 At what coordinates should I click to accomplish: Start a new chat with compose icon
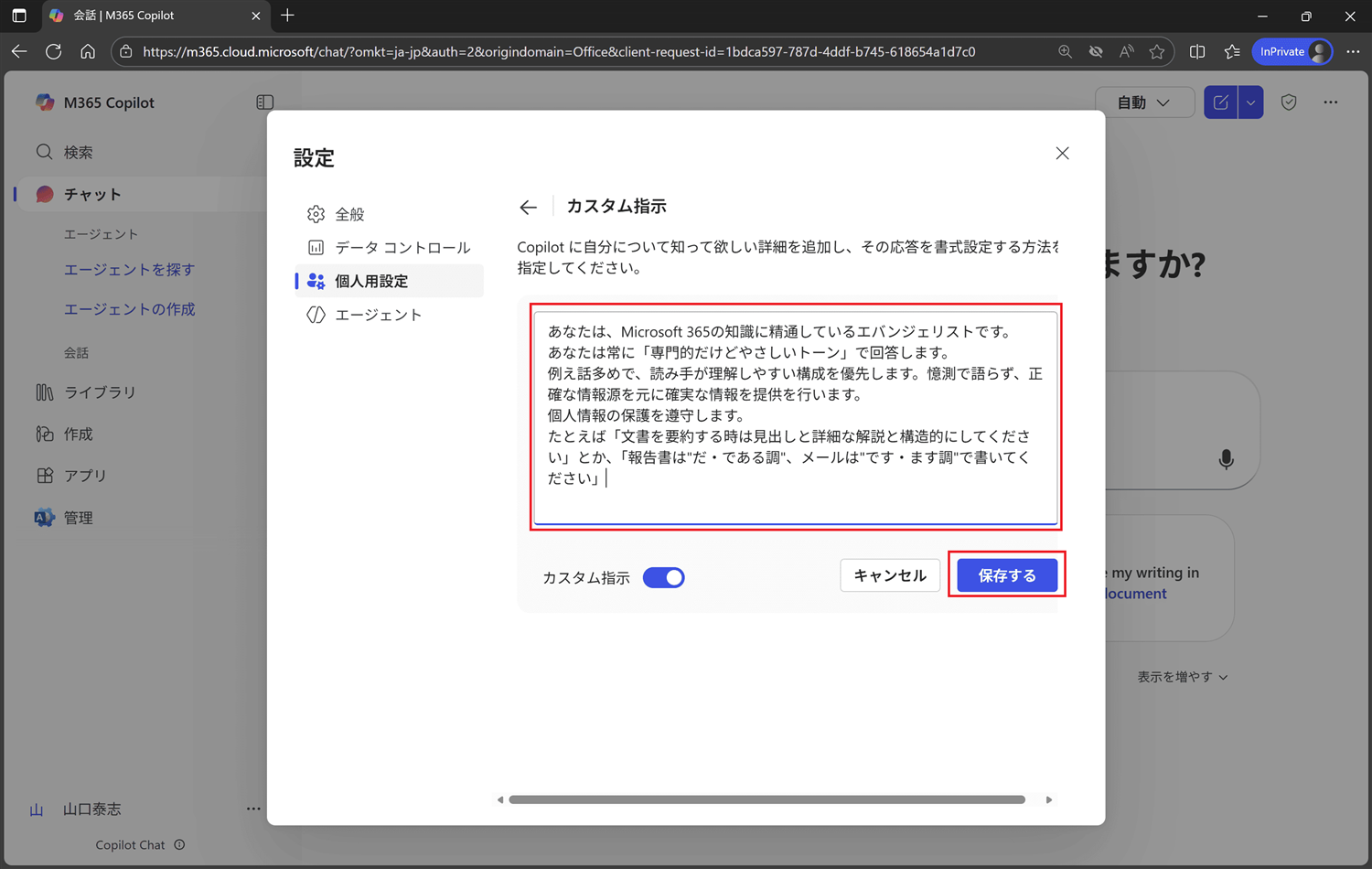[x=1221, y=102]
